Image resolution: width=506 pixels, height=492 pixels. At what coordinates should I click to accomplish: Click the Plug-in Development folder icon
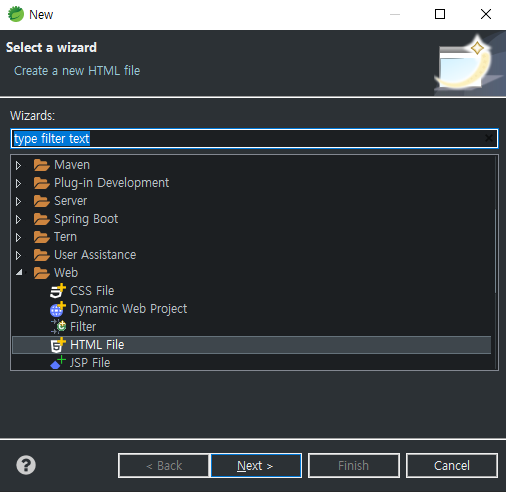42,183
